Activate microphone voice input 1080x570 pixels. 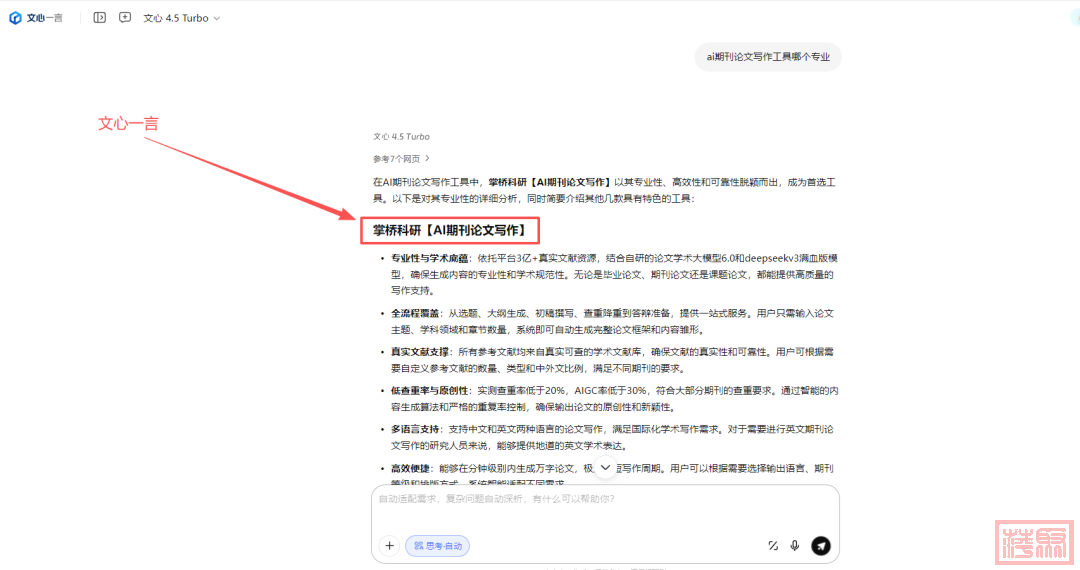coord(795,546)
